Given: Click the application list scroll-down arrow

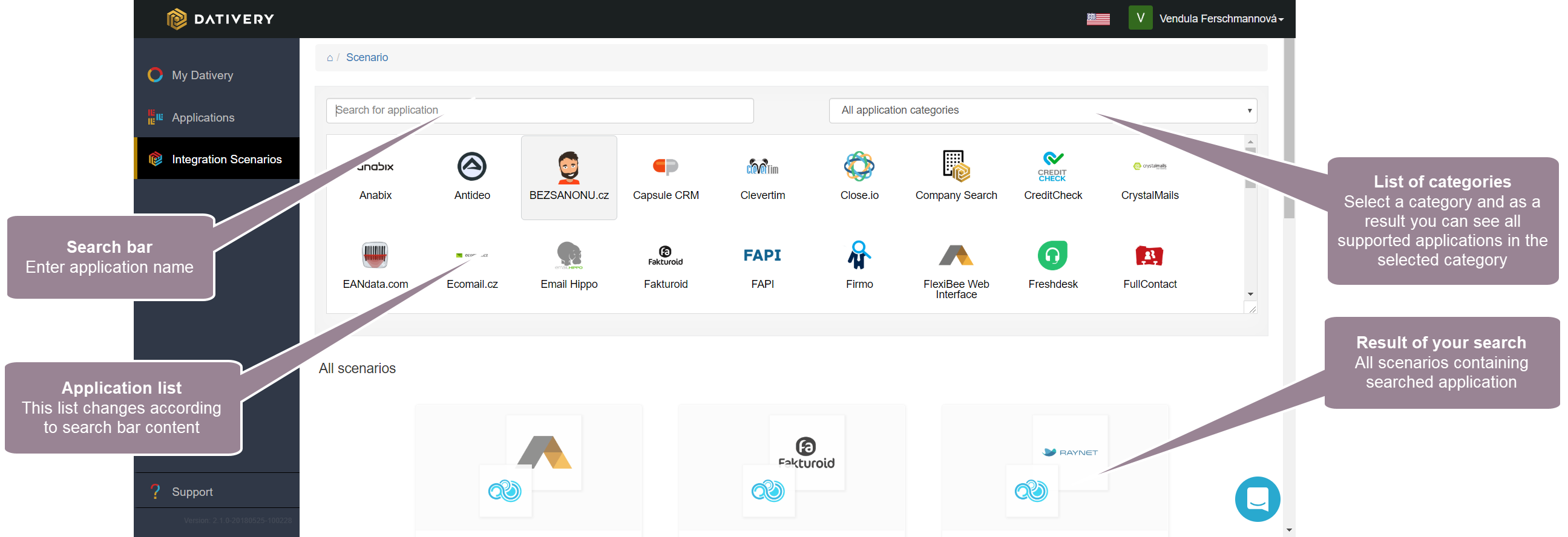Looking at the screenshot, I should 1250,294.
